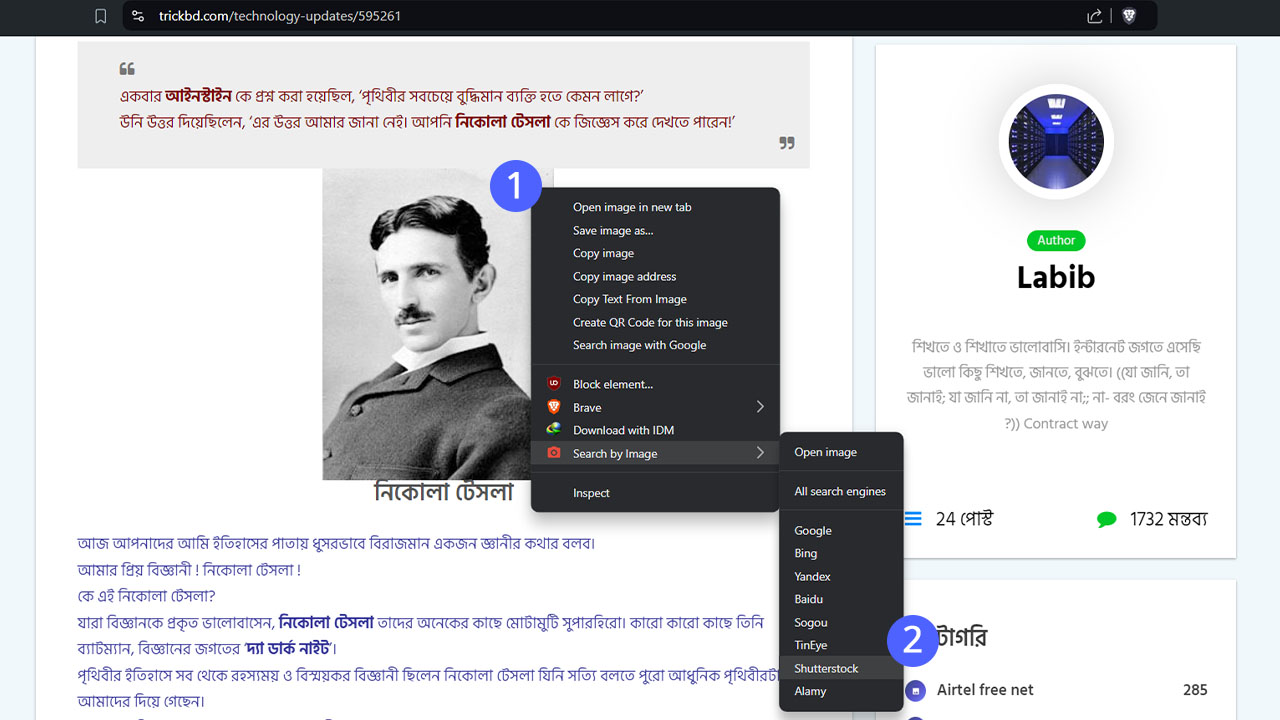This screenshot has width=1280, height=720.
Task: Open Brave Shields lion icon
Action: 1129,16
